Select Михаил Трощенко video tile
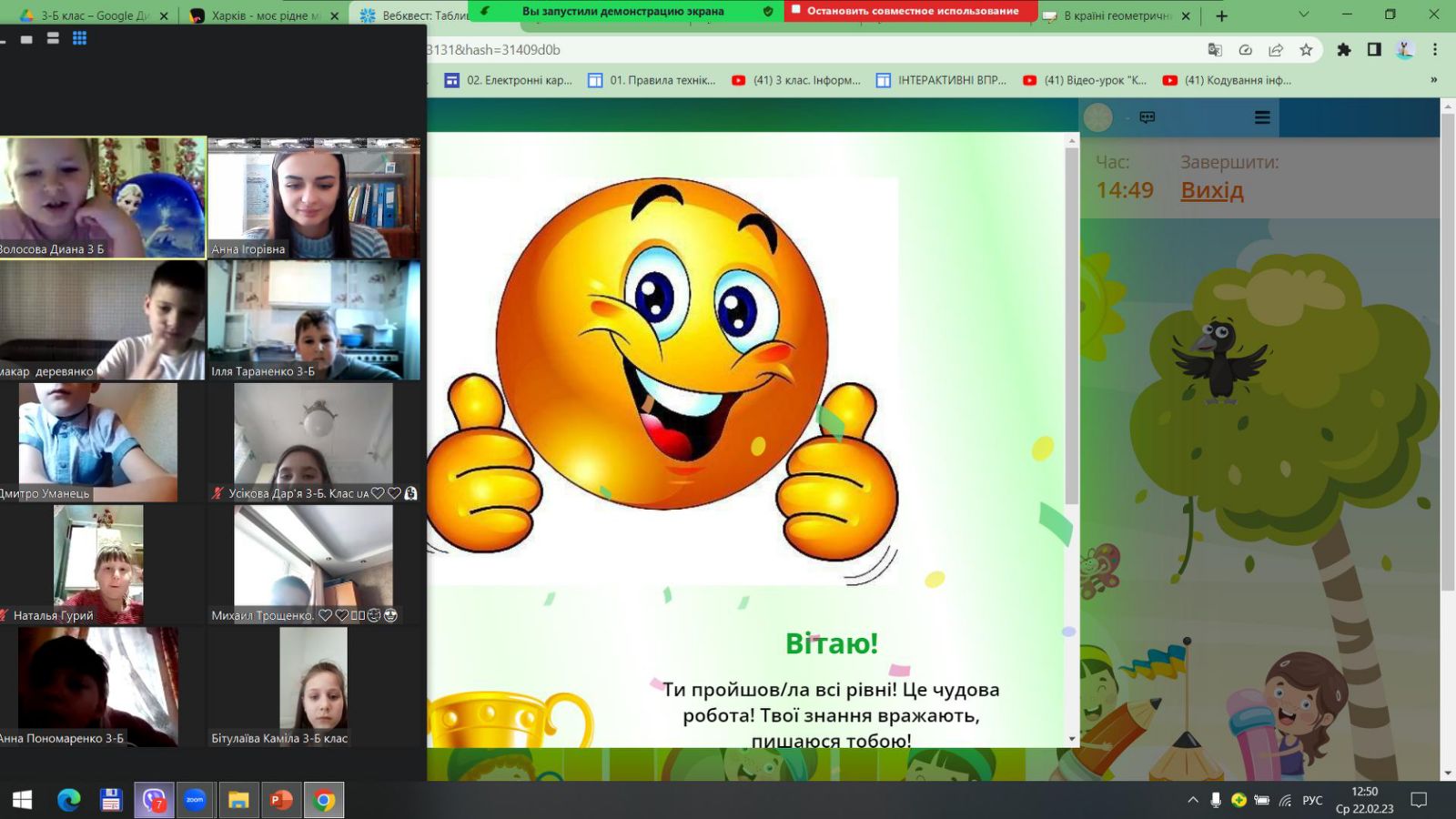This screenshot has height=819, width=1456. 314,564
